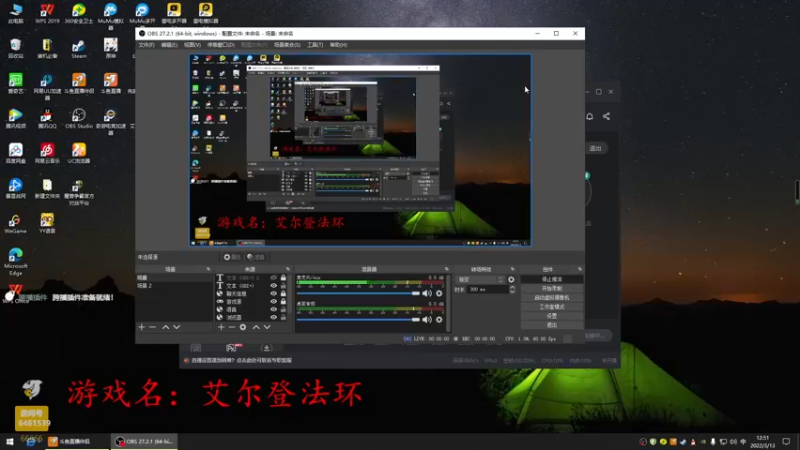Viewport: 800px width, 450px height.
Task: Pop out the Scene Transitions dock panel
Action: (x=512, y=269)
